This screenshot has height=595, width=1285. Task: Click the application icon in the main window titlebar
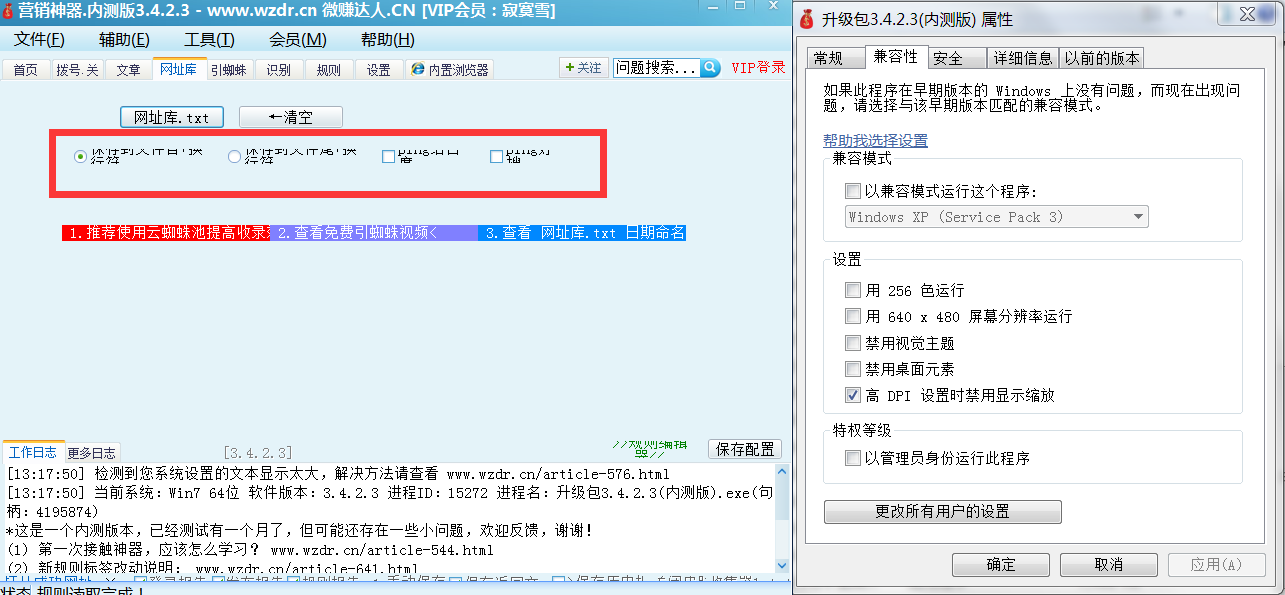coord(10,9)
